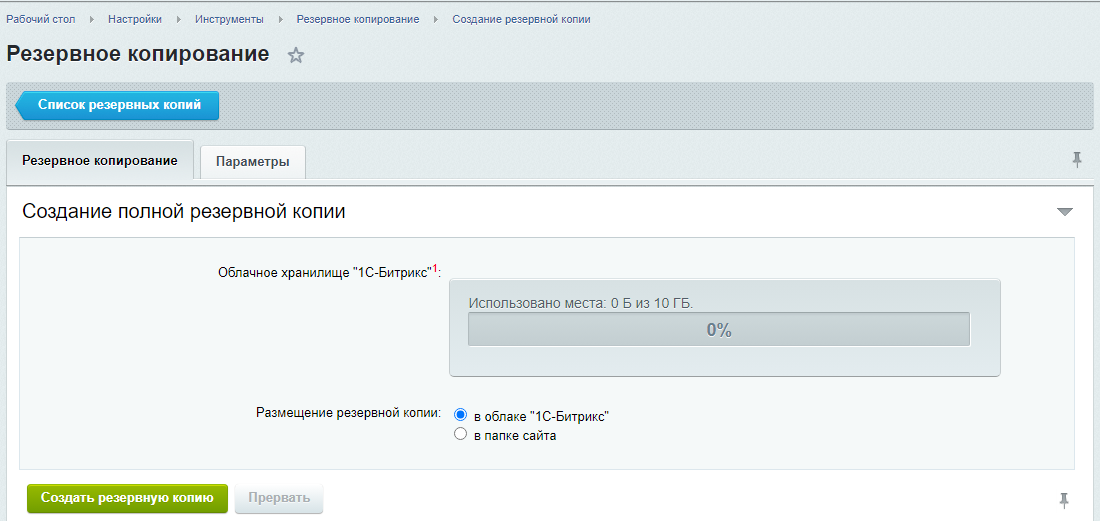This screenshot has width=1100, height=521.
Task: Click footnote 1 next to Облачное хранилище
Action: (434, 268)
